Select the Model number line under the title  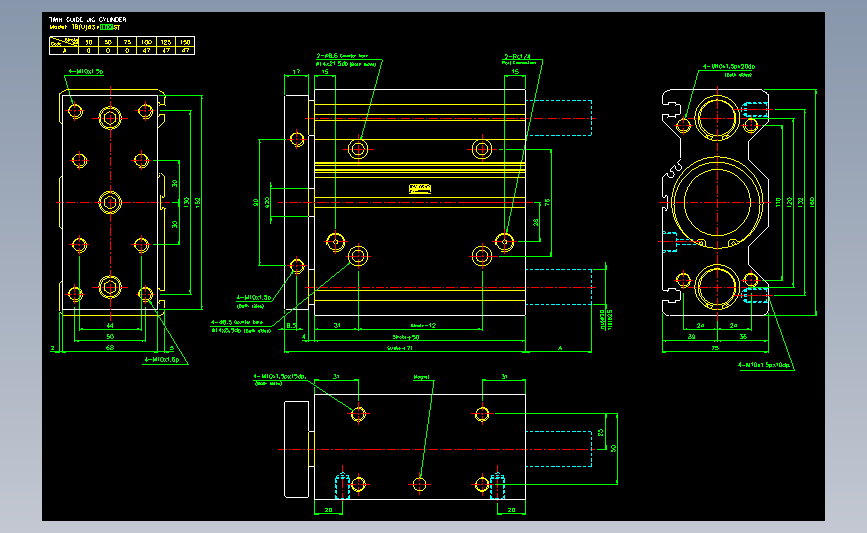[85, 27]
